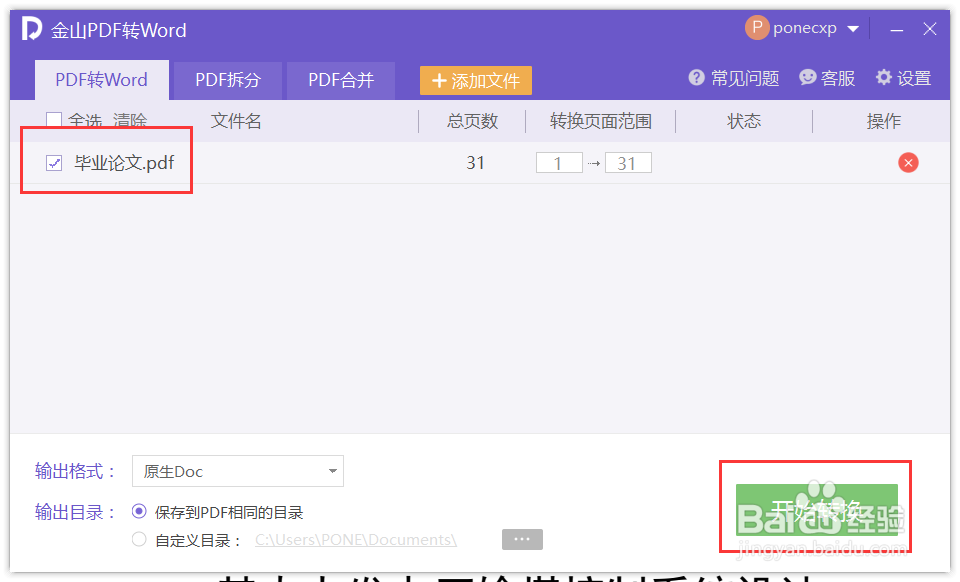Minimize the 金山PDF转Word window
960x582 pixels.
[x=897, y=29]
